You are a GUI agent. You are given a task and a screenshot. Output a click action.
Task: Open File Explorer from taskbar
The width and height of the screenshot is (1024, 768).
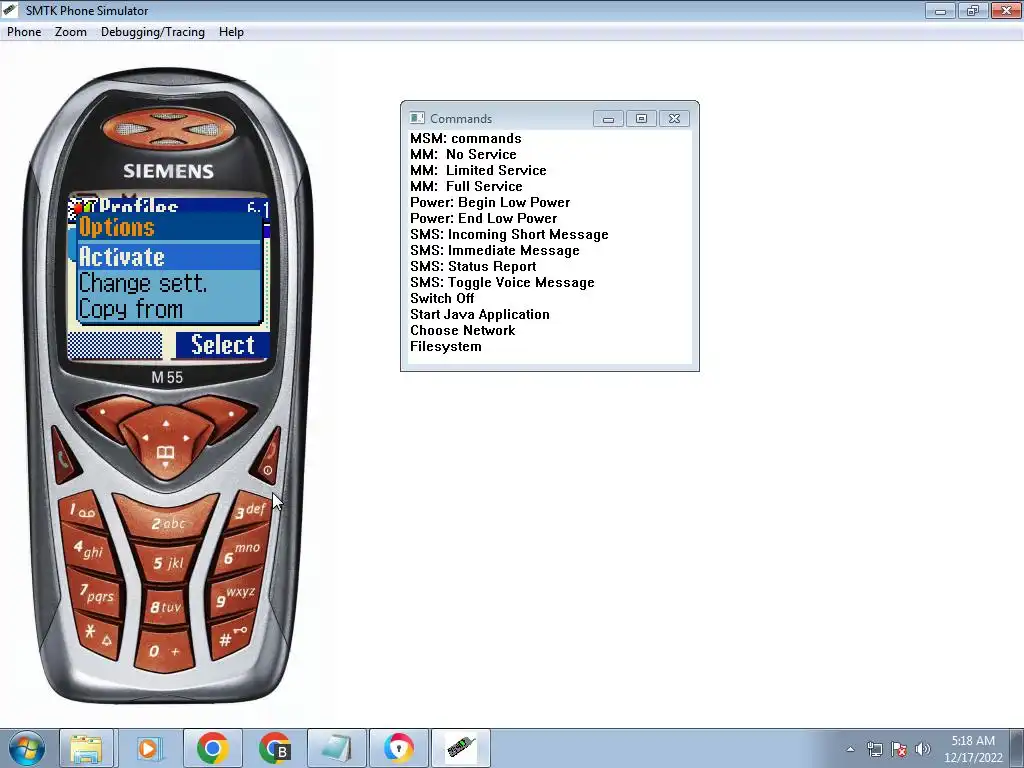click(x=86, y=748)
